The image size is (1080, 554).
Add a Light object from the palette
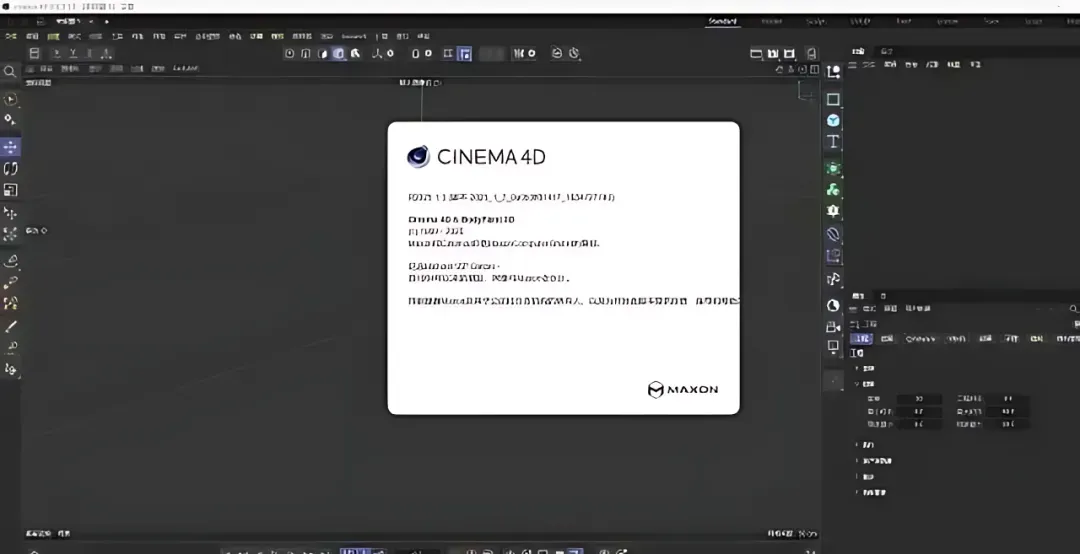click(x=833, y=346)
